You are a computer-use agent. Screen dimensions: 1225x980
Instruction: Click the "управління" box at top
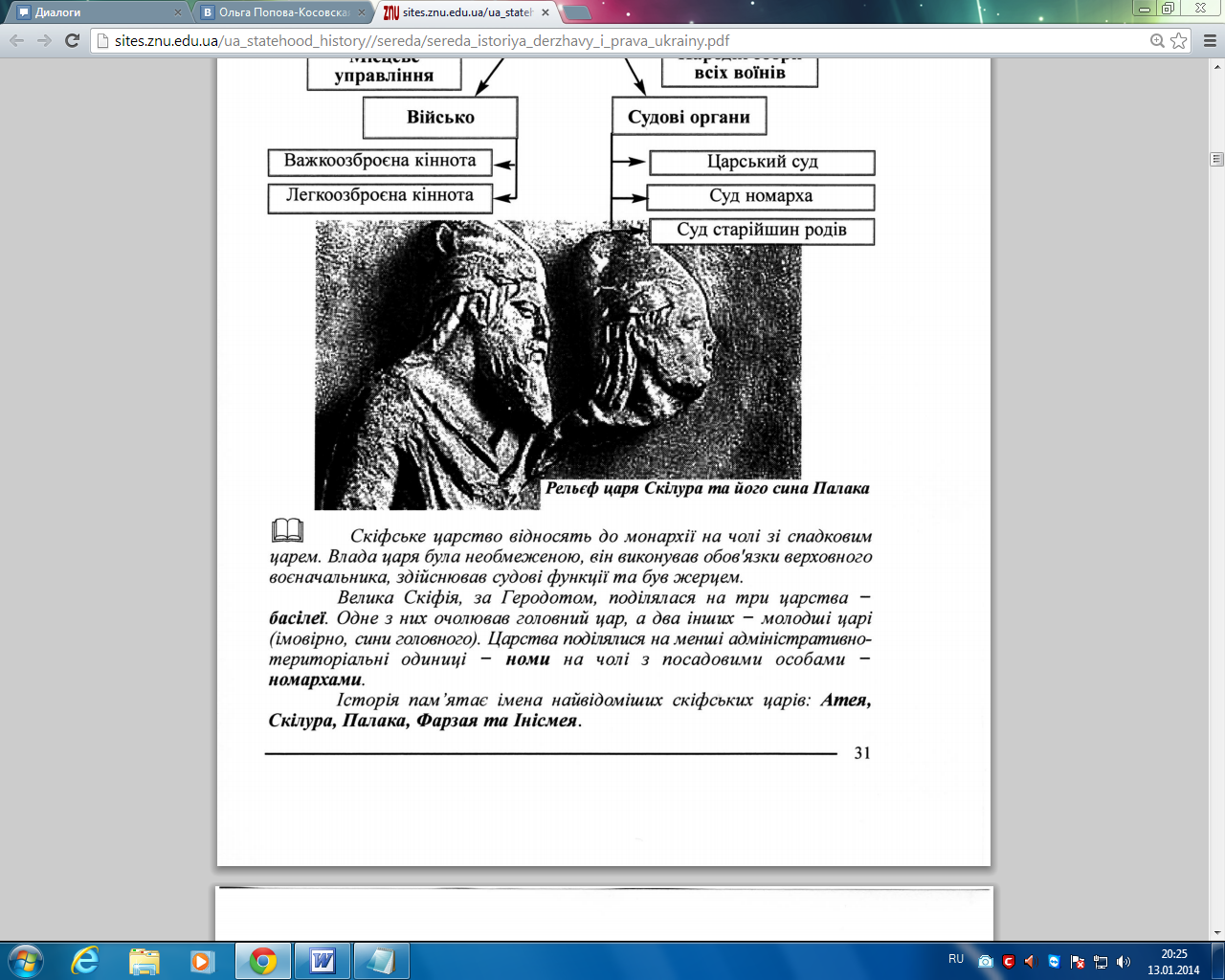pyautogui.click(x=384, y=74)
